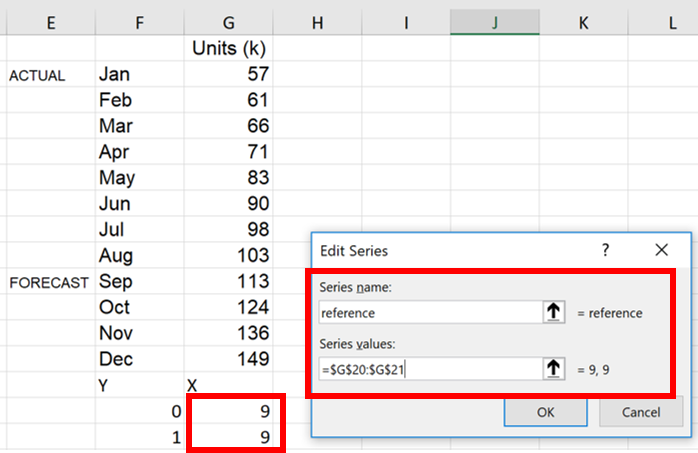This screenshot has height=453, width=698.
Task: Select the Oct month cell
Action: click(x=139, y=307)
